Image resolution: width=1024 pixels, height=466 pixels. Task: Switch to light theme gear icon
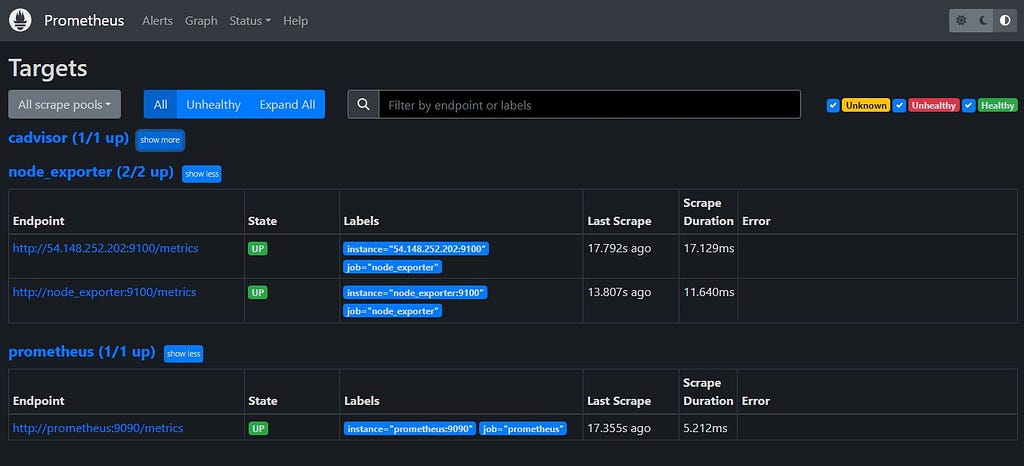[x=961, y=20]
